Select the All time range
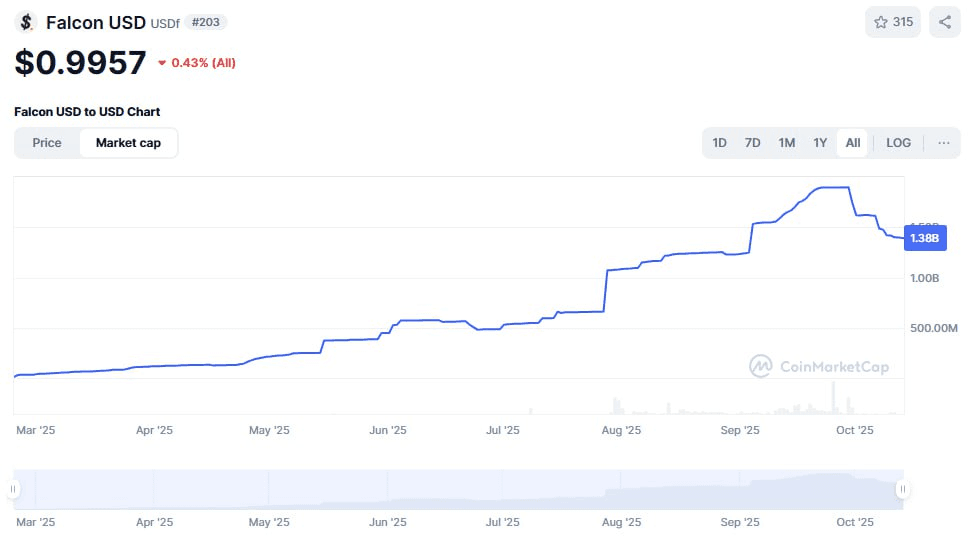970x537 pixels. pyautogui.click(x=852, y=143)
